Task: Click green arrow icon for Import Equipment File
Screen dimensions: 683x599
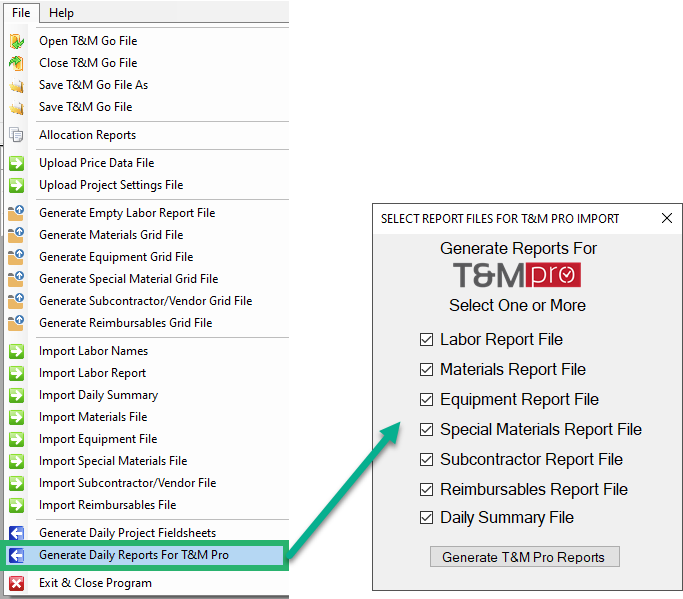Action: [17, 439]
